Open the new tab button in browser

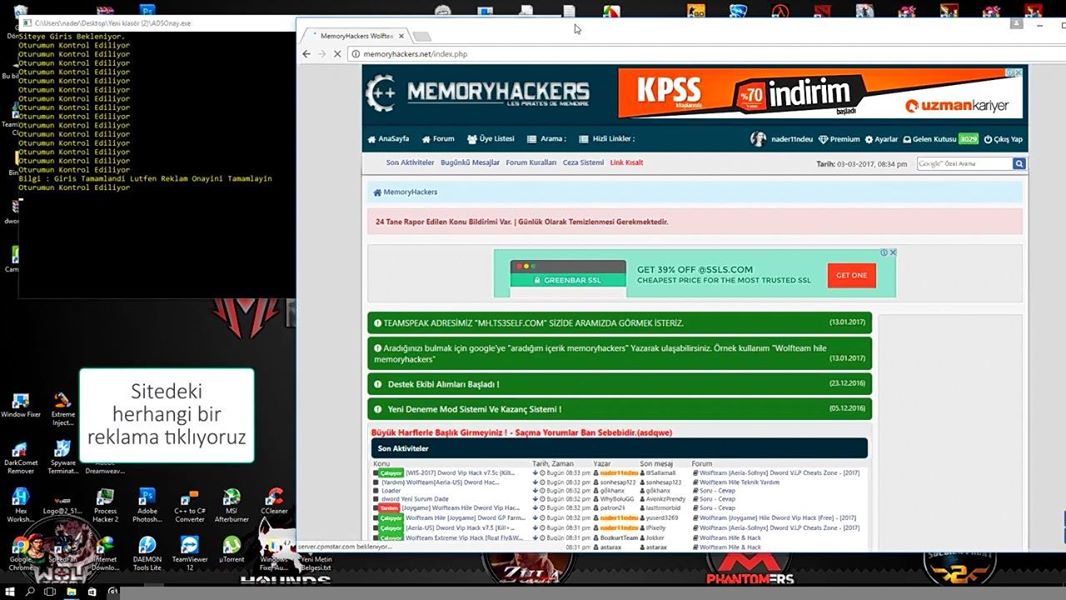coord(422,36)
